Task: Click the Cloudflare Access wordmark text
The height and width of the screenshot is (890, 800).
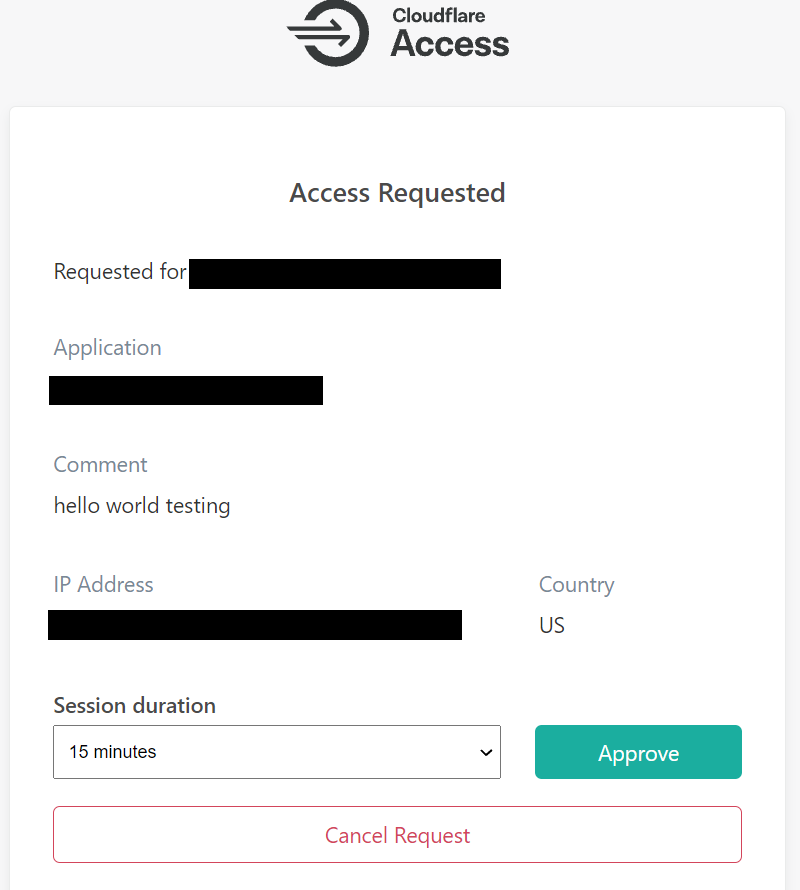Action: [450, 33]
